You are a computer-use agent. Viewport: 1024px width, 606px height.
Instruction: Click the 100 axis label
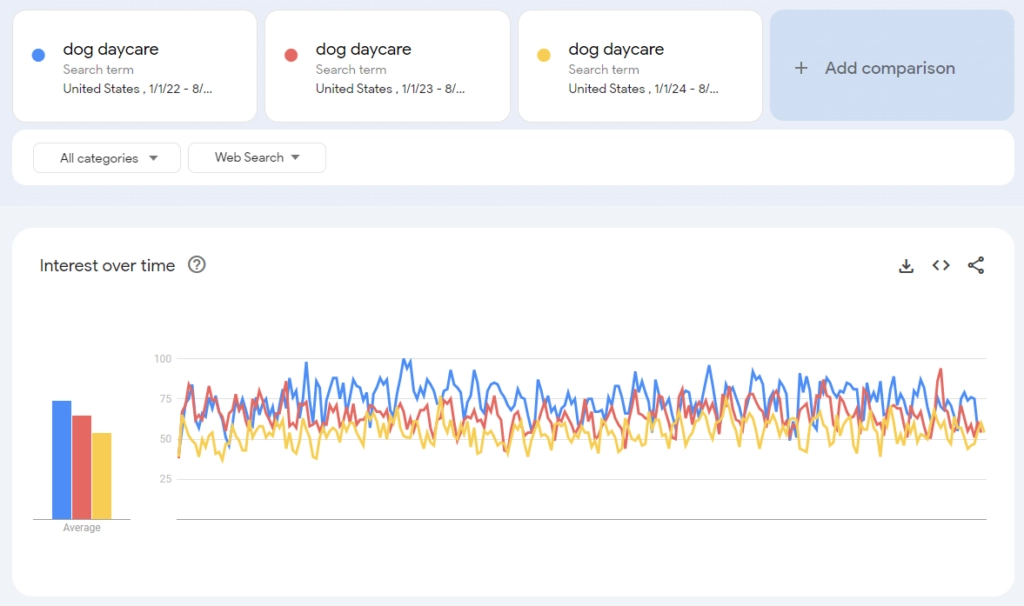[163, 359]
